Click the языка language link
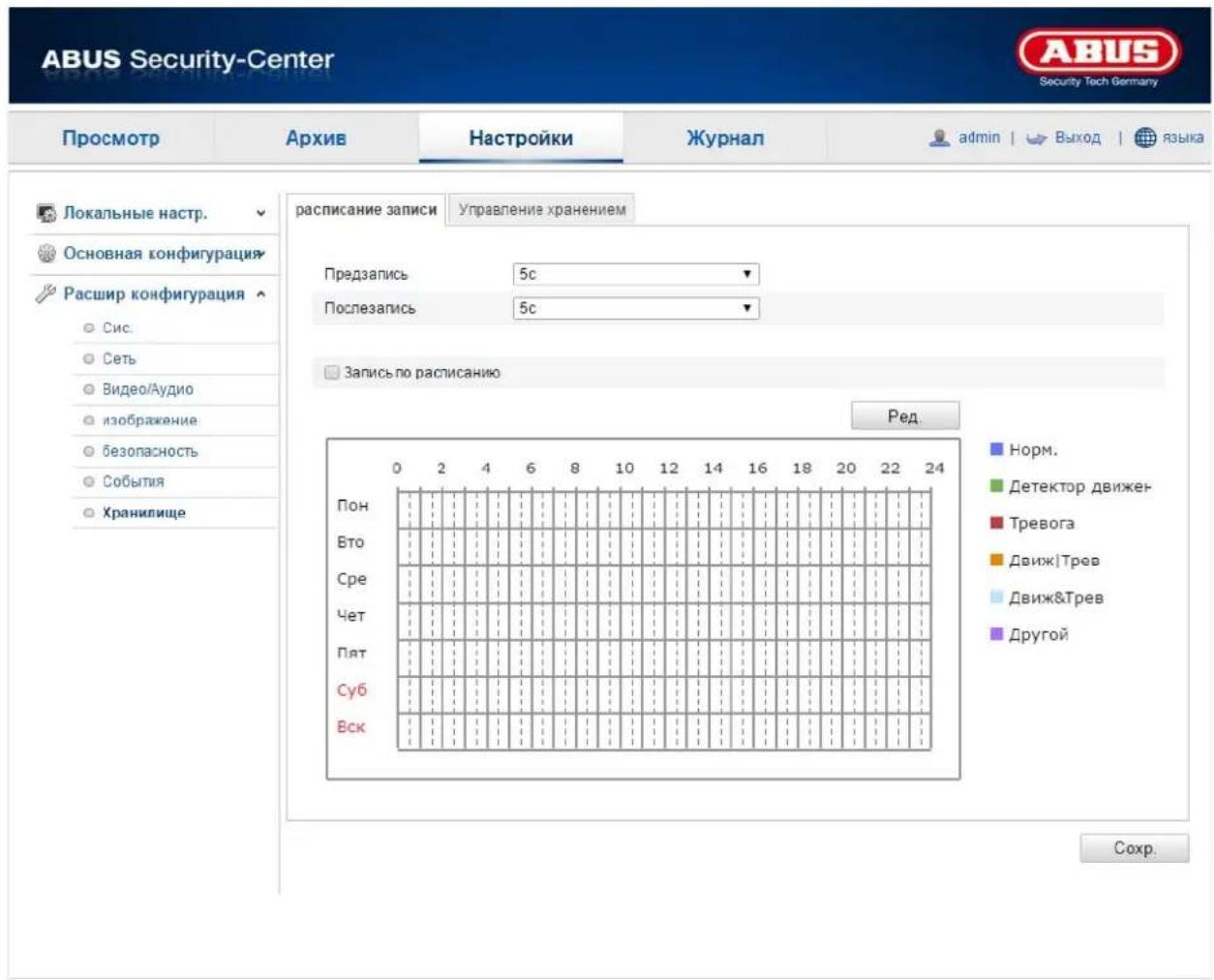1214x980 pixels. (x=1183, y=138)
